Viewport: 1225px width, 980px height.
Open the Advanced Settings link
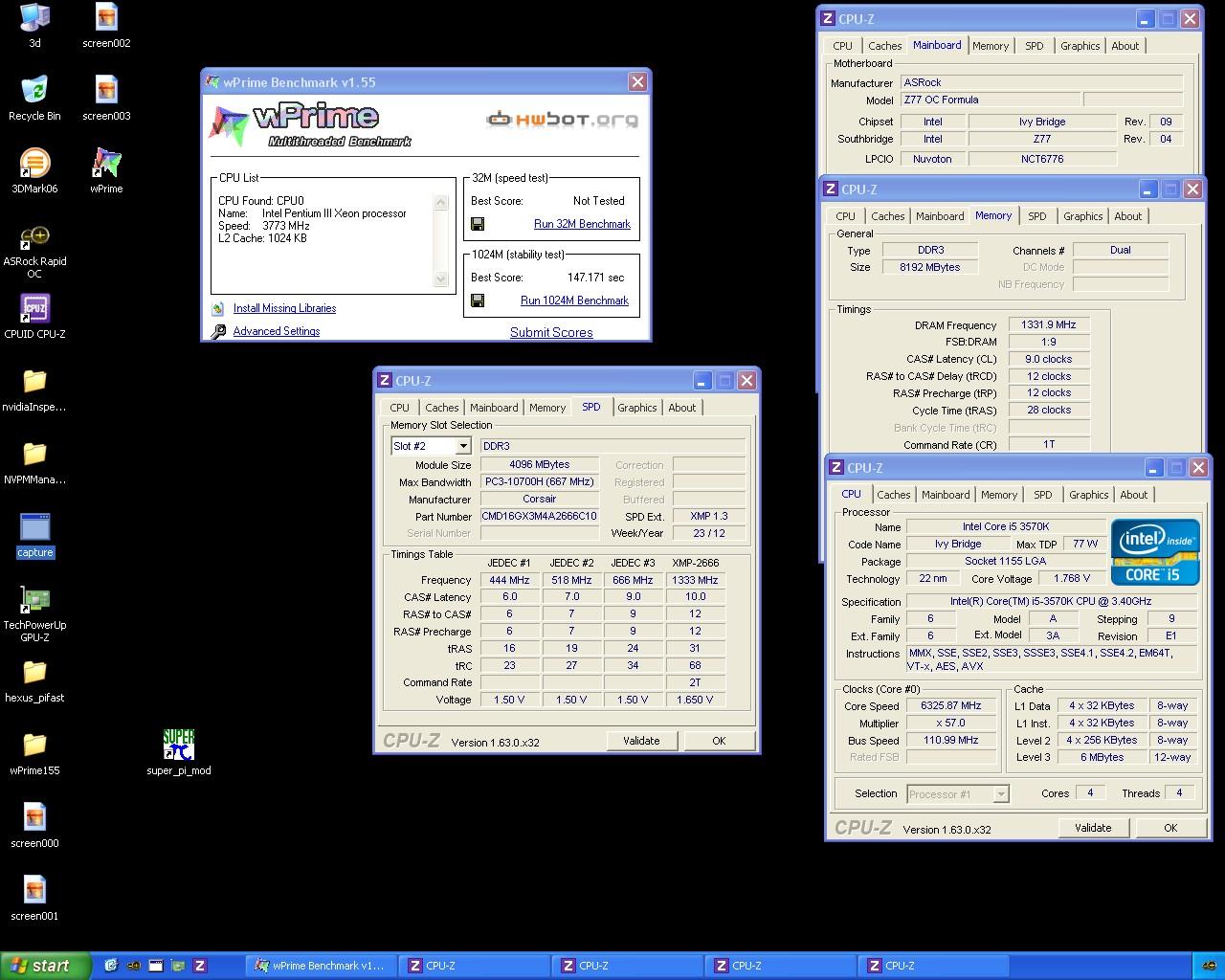coord(277,331)
